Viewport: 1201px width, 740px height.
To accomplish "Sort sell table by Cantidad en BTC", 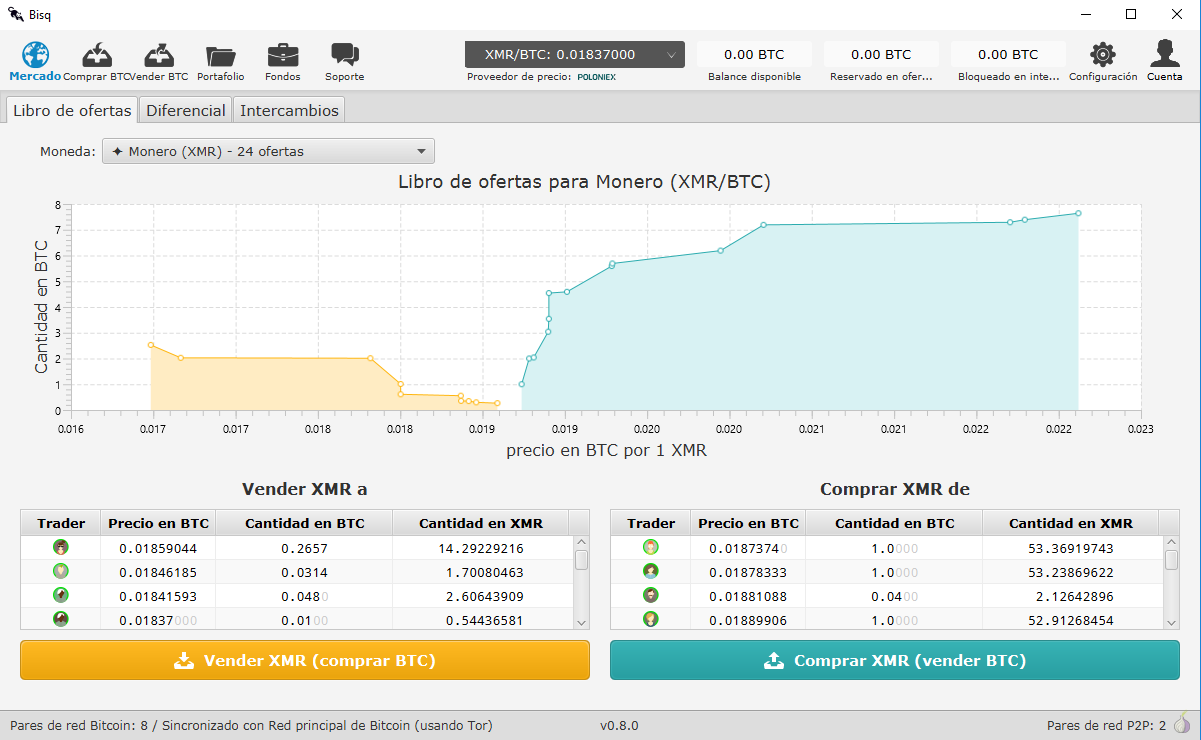I will tap(305, 523).
